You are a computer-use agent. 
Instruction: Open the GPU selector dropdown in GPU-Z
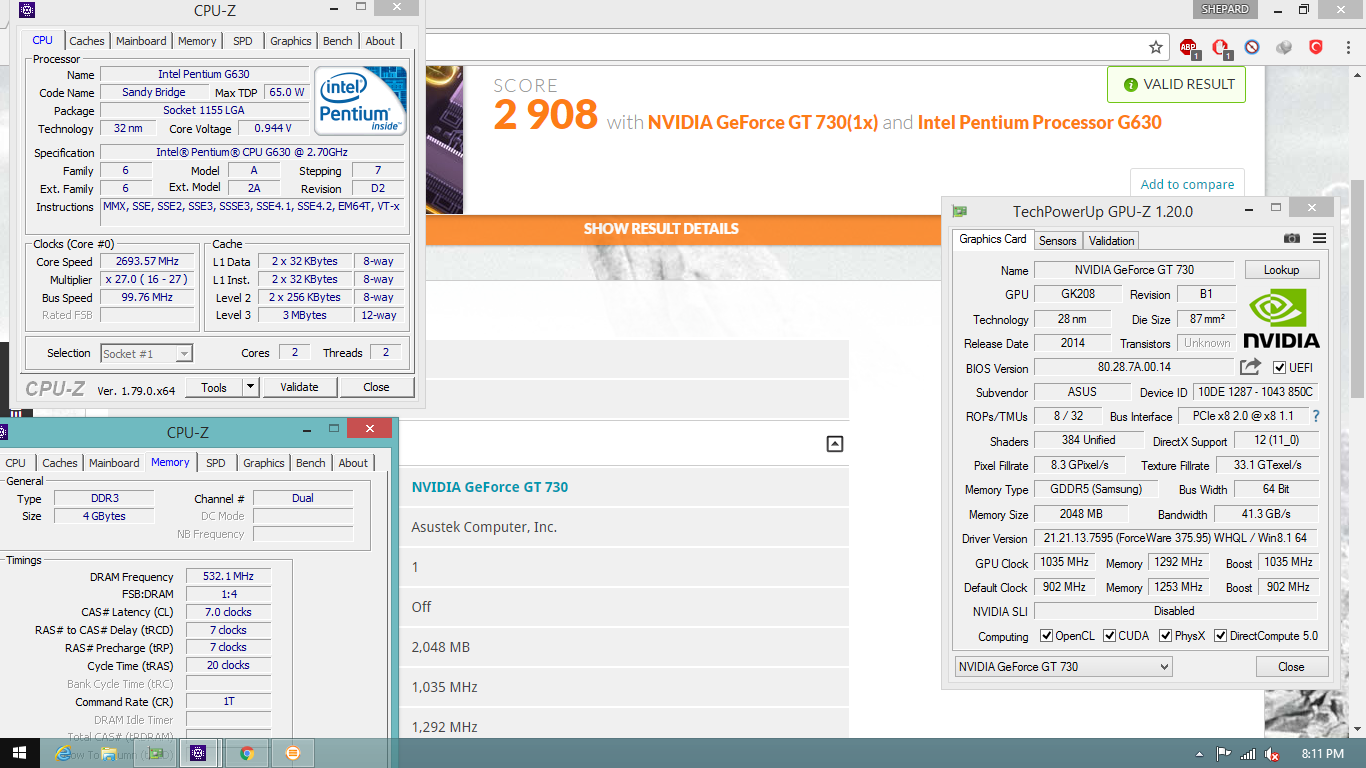tap(1063, 666)
